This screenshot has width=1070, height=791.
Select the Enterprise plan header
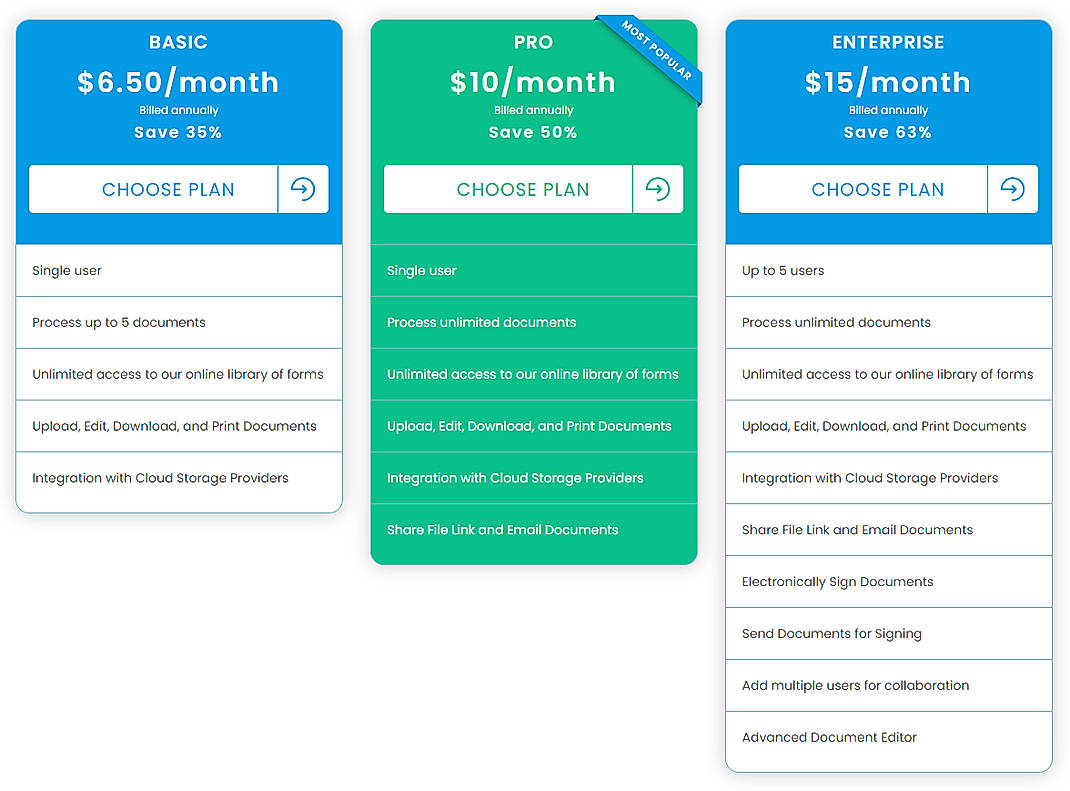(888, 42)
